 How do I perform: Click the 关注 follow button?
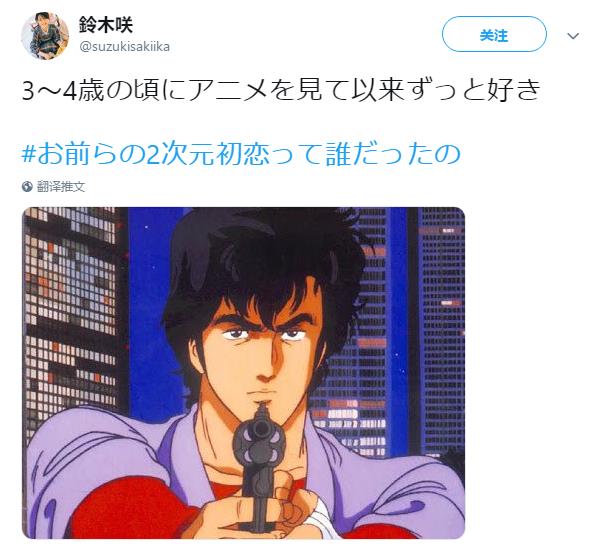coord(494,34)
